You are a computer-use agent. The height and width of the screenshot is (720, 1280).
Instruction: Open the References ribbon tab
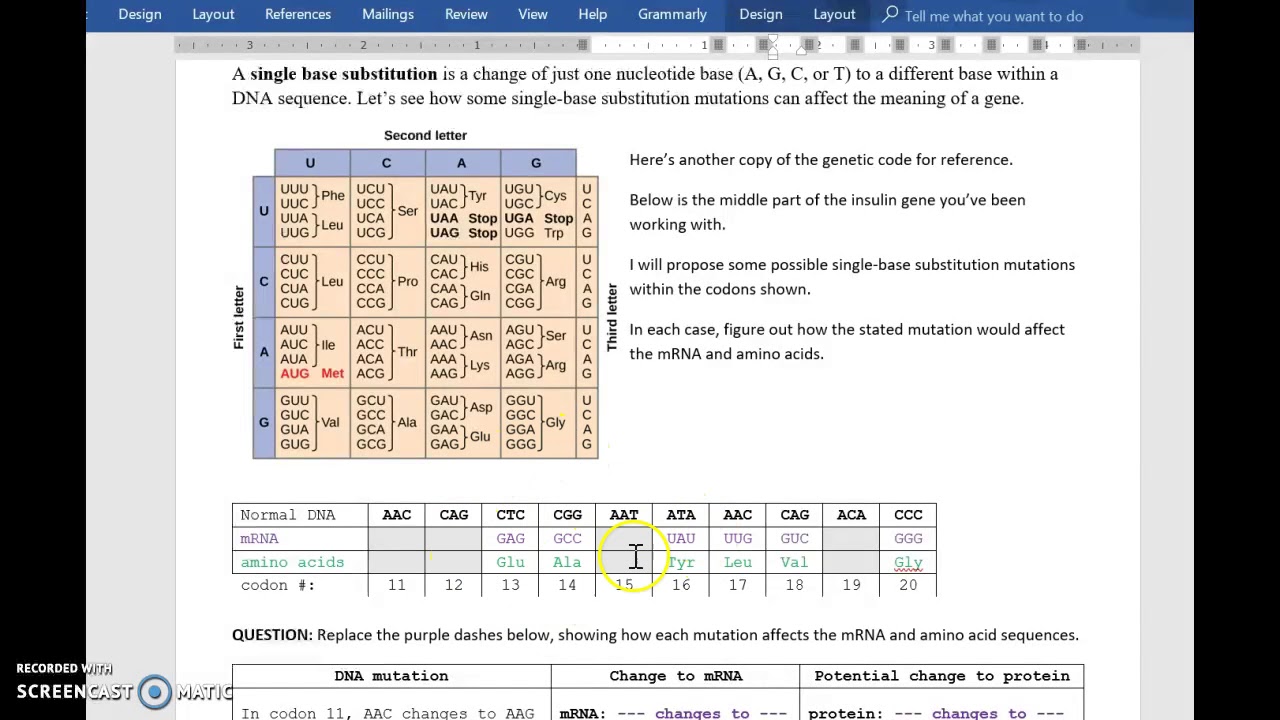298,15
